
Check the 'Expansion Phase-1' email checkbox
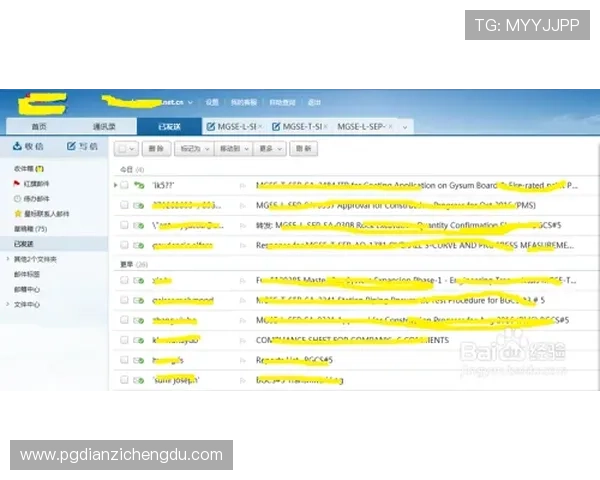coord(124,280)
